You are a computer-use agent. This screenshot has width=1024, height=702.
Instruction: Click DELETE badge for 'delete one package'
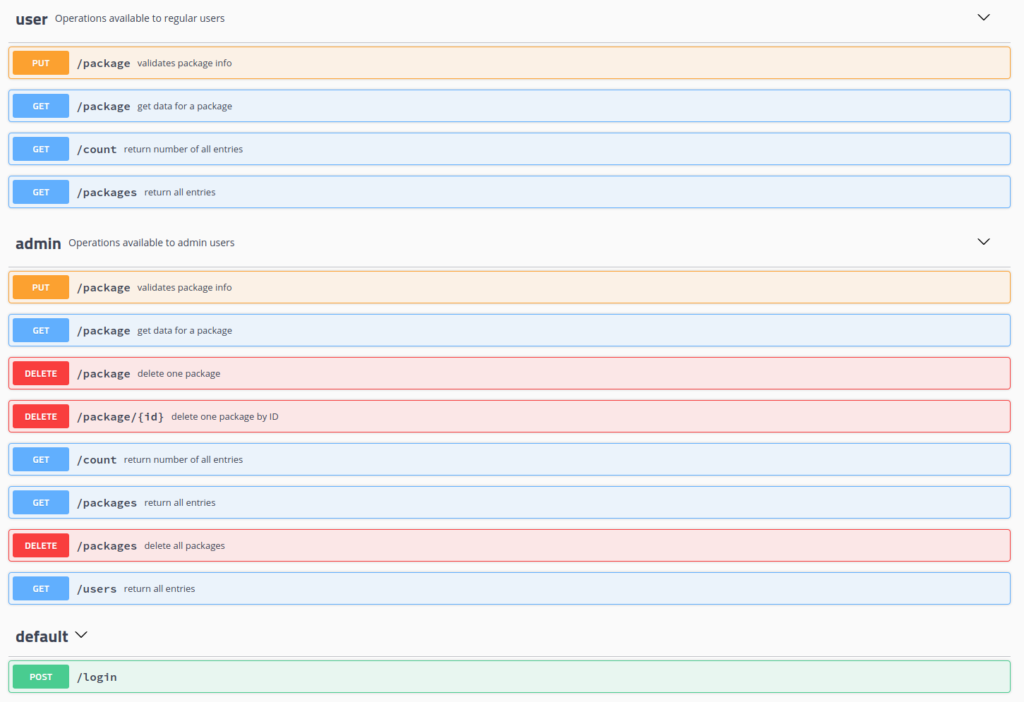[40, 374]
